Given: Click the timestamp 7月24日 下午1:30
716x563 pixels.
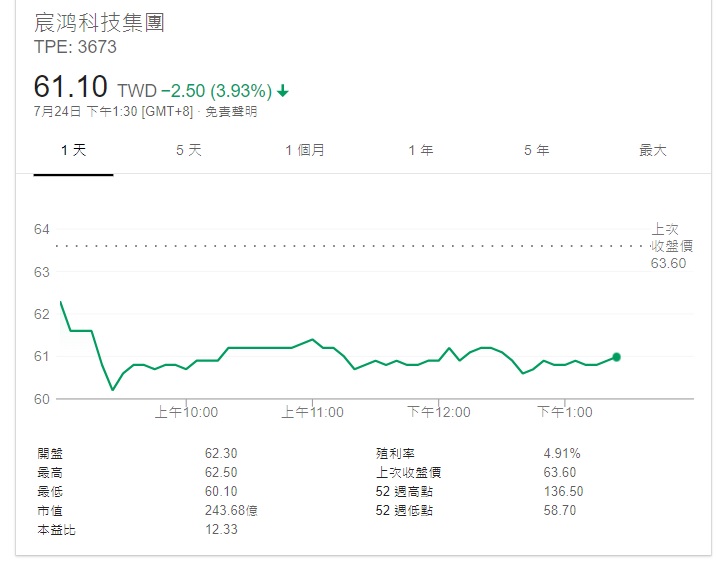Looking at the screenshot, I should click(x=85, y=111).
